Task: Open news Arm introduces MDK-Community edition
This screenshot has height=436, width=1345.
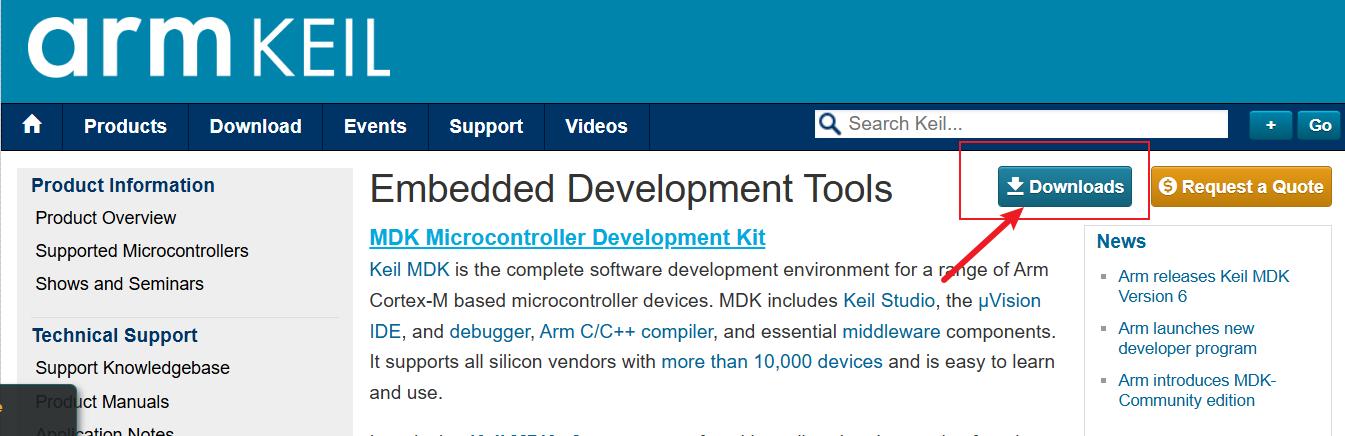Action: [1197, 390]
